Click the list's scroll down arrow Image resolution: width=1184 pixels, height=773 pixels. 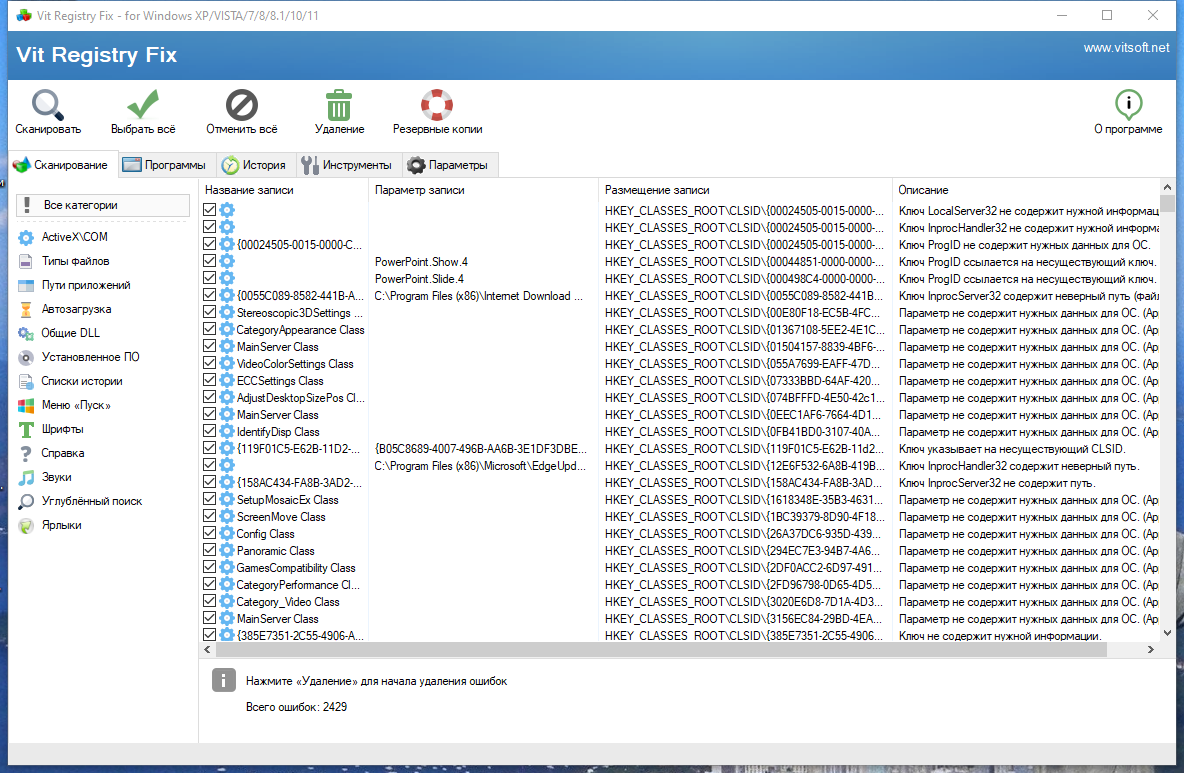1167,633
